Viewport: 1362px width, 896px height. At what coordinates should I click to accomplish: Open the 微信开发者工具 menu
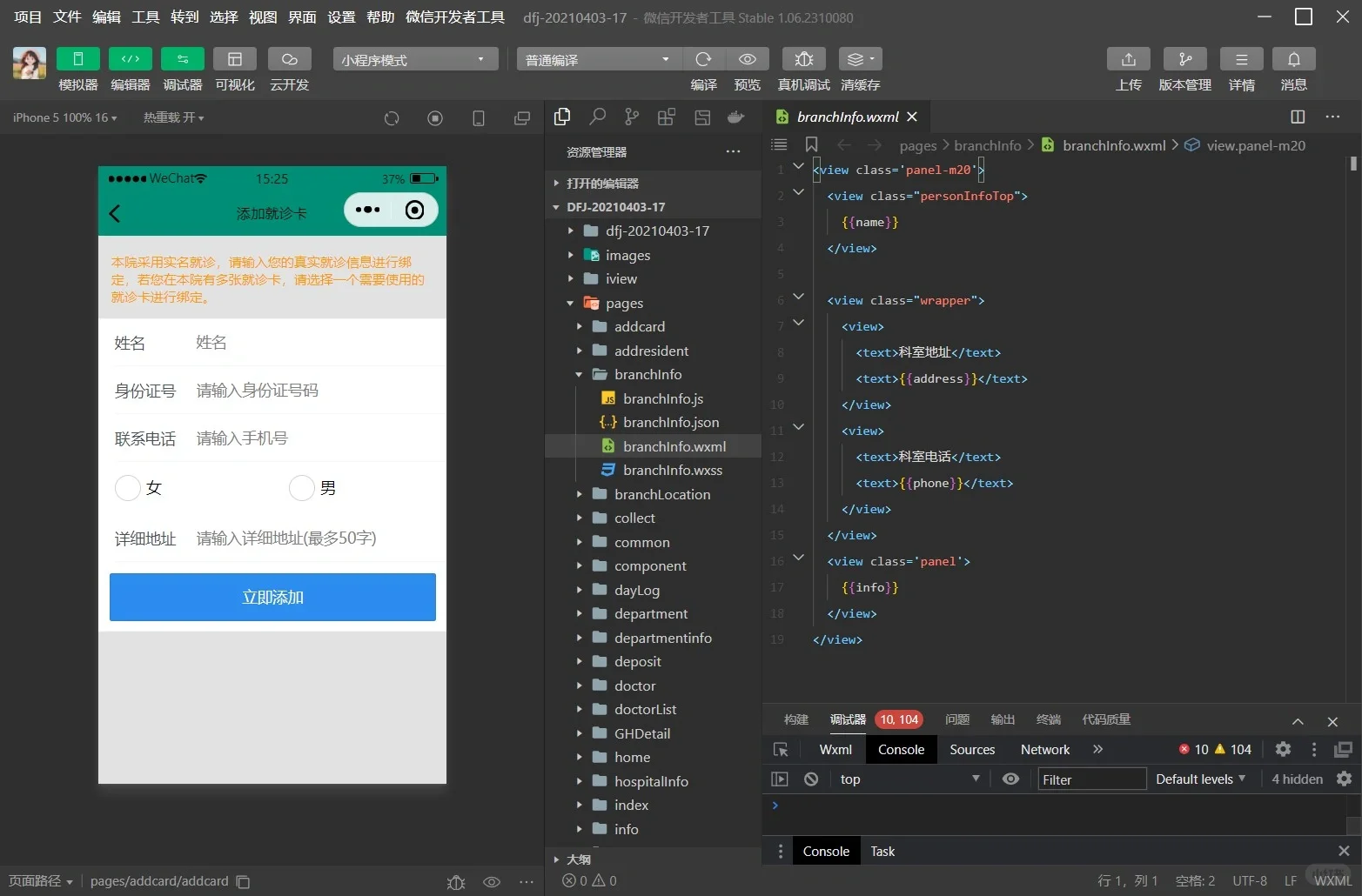pos(455,17)
